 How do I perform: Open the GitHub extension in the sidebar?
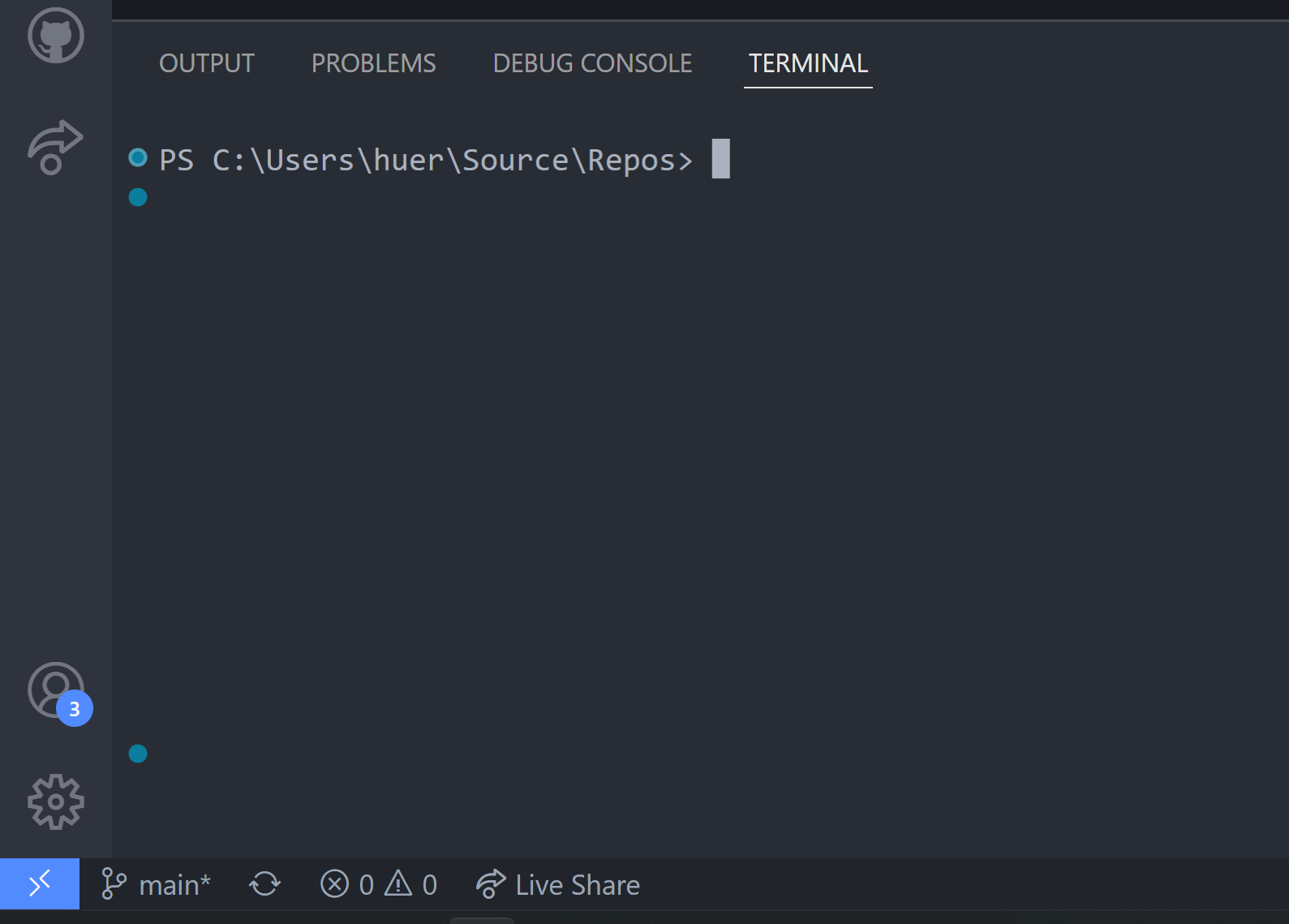54,36
